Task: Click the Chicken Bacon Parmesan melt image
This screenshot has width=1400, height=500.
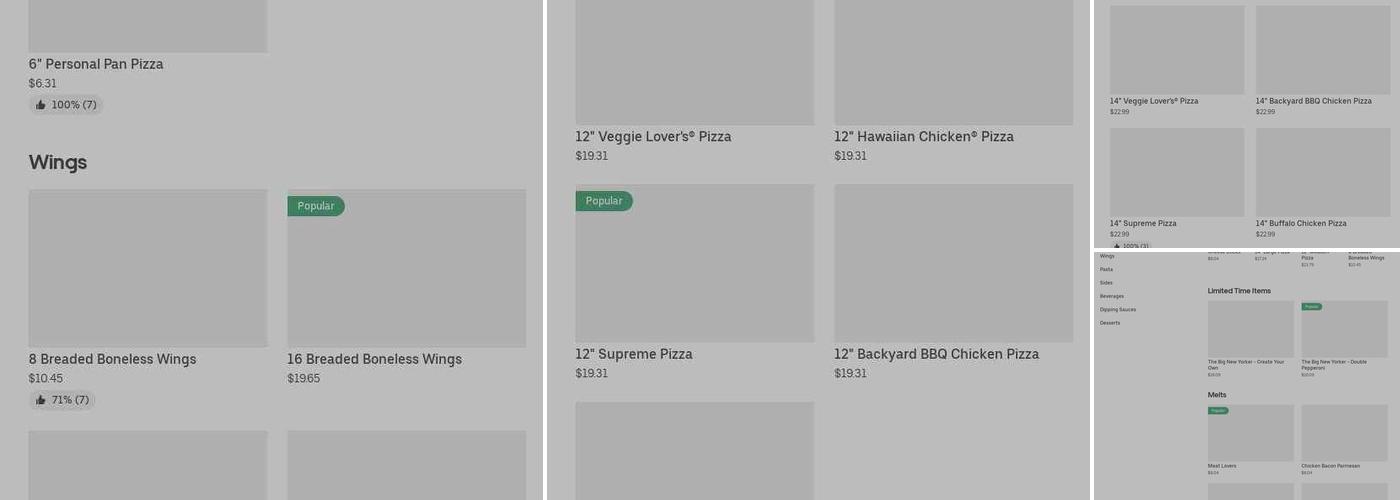Action: (x=1344, y=433)
